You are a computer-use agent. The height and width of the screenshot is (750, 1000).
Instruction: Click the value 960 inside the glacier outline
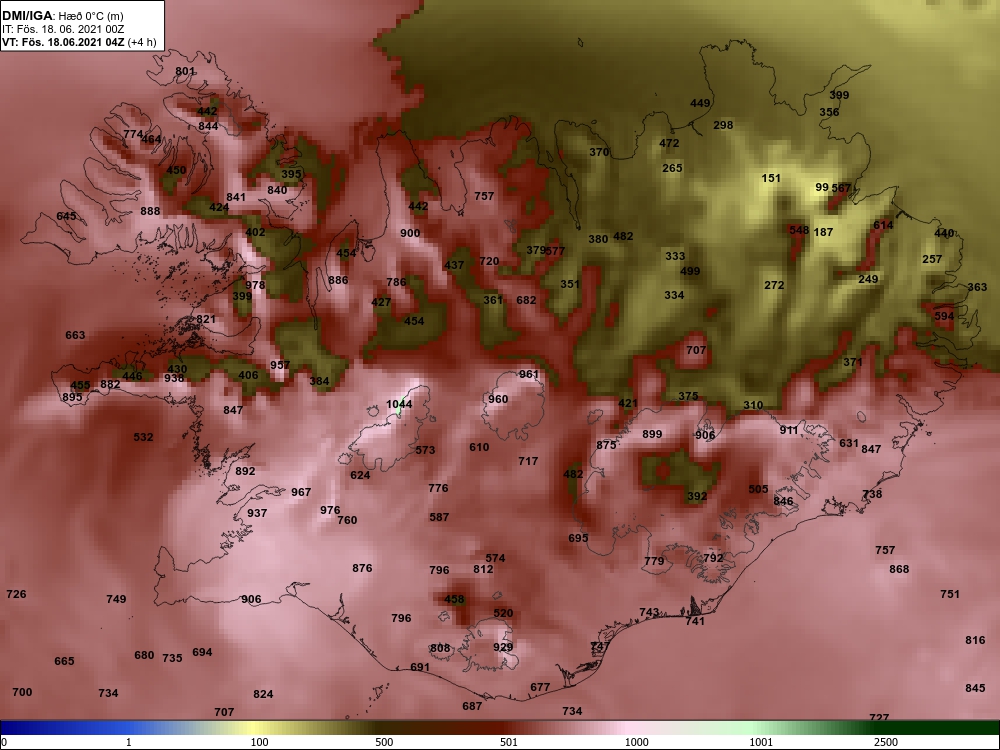[x=498, y=399]
